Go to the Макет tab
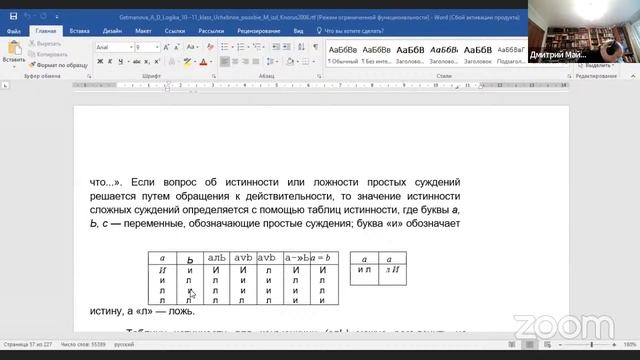Viewport: 640px width, 360px height. (x=143, y=31)
